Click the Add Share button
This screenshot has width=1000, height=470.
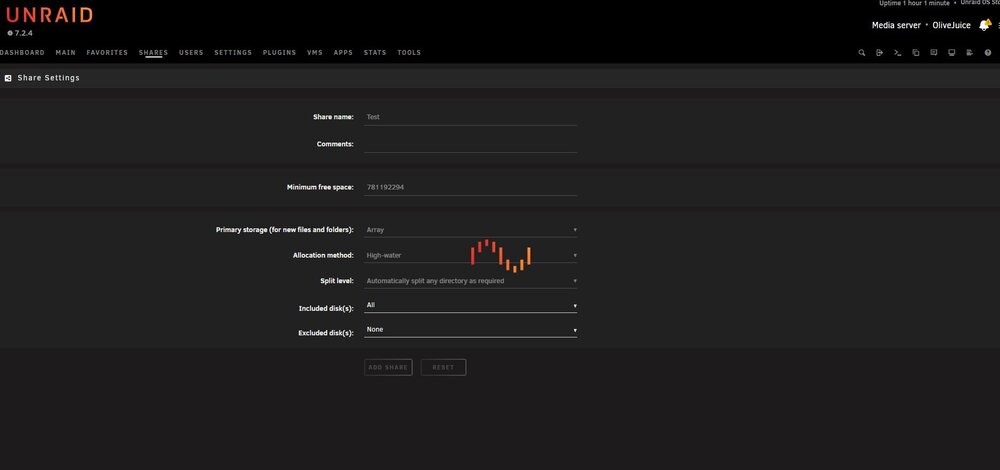(x=388, y=367)
